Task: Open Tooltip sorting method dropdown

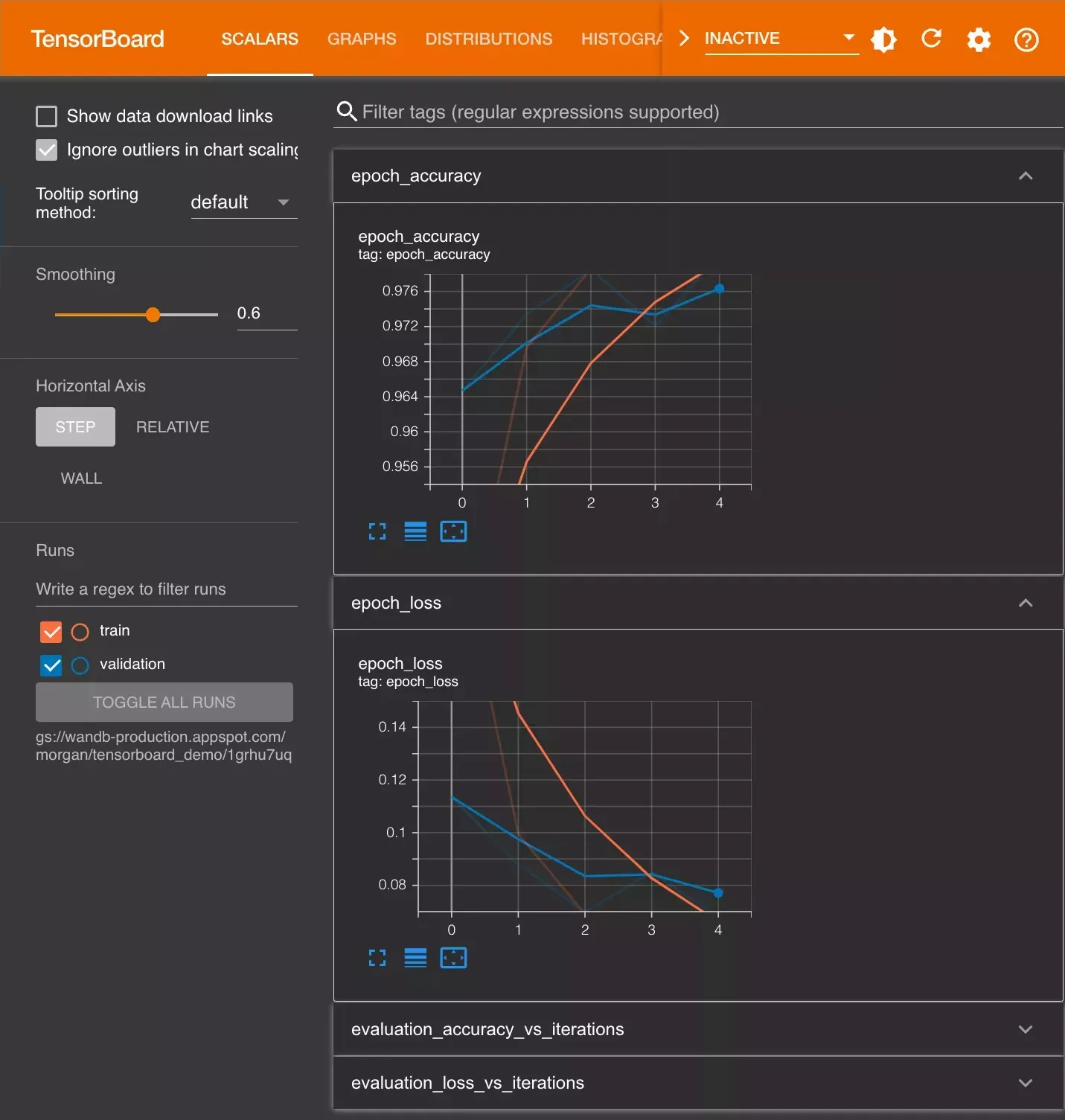Action: pyautogui.click(x=244, y=202)
